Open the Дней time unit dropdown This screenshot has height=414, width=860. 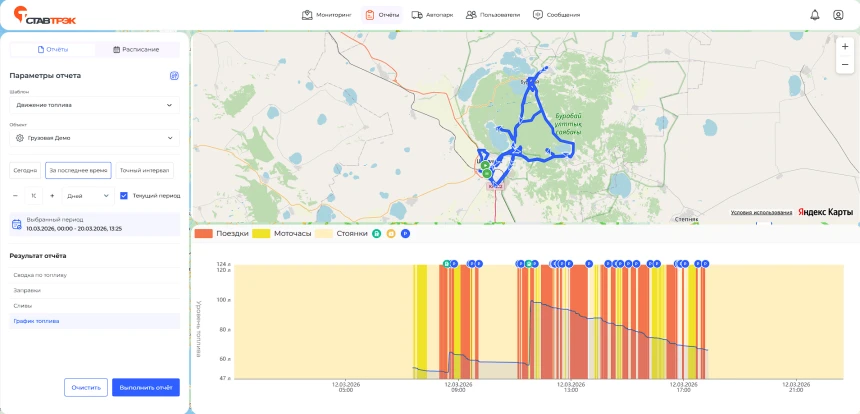point(87,196)
